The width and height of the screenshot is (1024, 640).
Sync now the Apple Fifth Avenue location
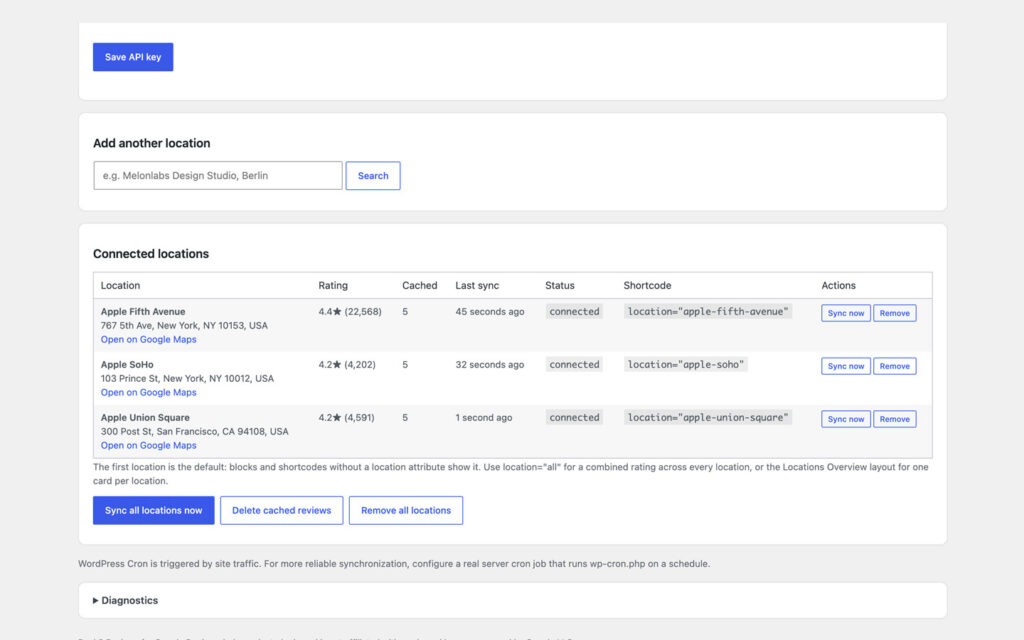pos(846,313)
